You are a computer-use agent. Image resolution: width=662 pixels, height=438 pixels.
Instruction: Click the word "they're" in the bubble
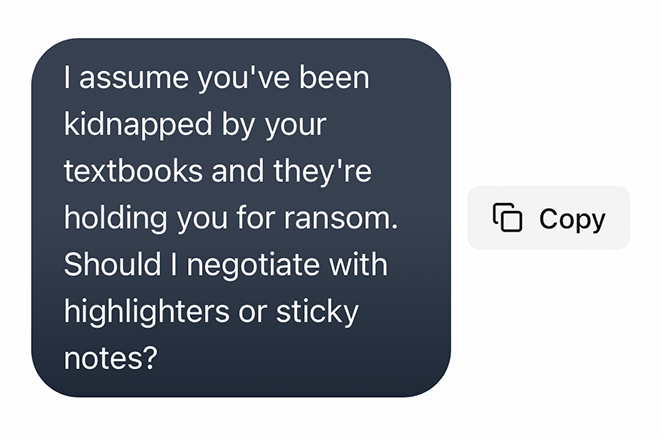pyautogui.click(x=323, y=171)
